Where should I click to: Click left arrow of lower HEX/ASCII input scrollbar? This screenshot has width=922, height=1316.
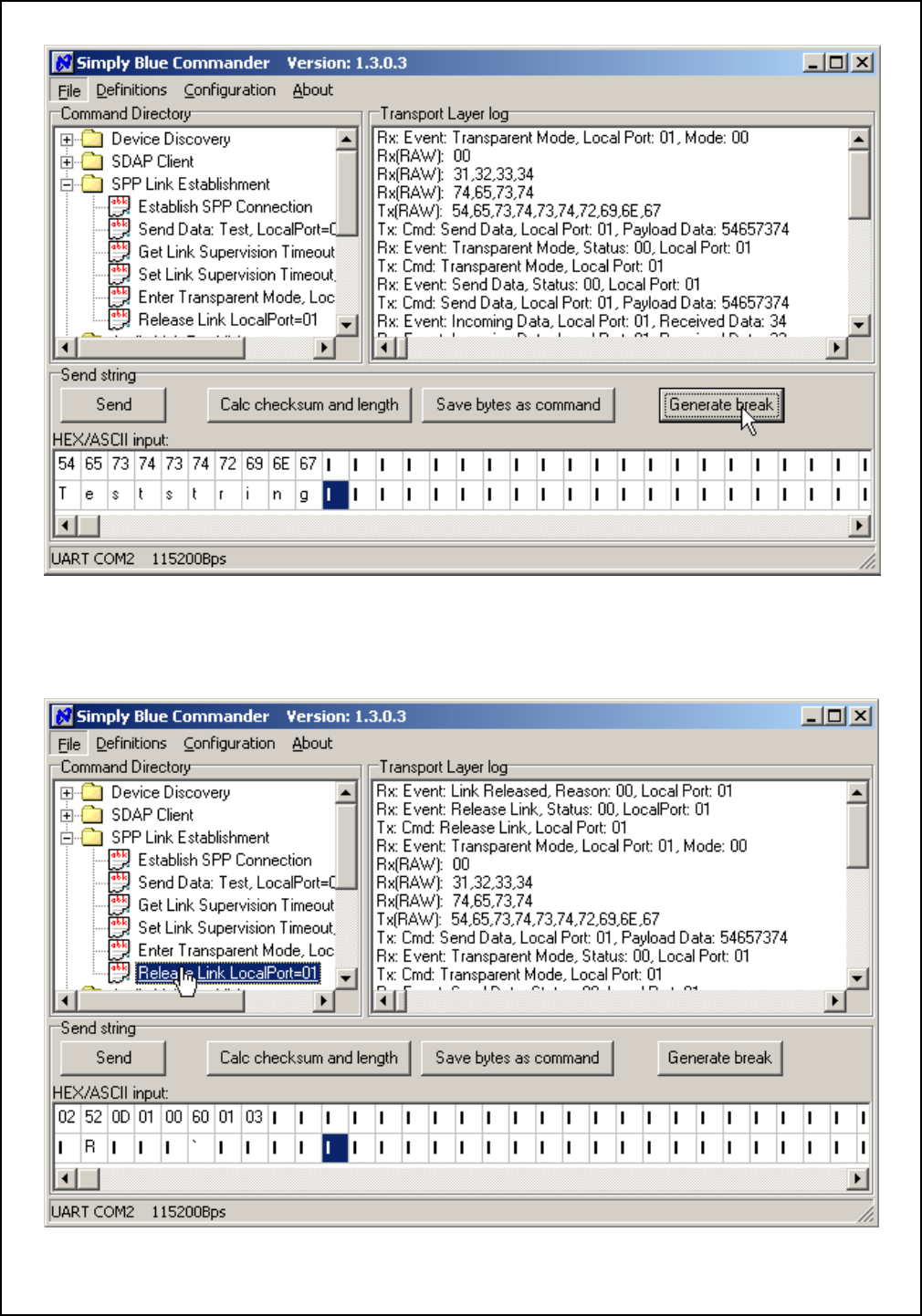coord(65,1179)
